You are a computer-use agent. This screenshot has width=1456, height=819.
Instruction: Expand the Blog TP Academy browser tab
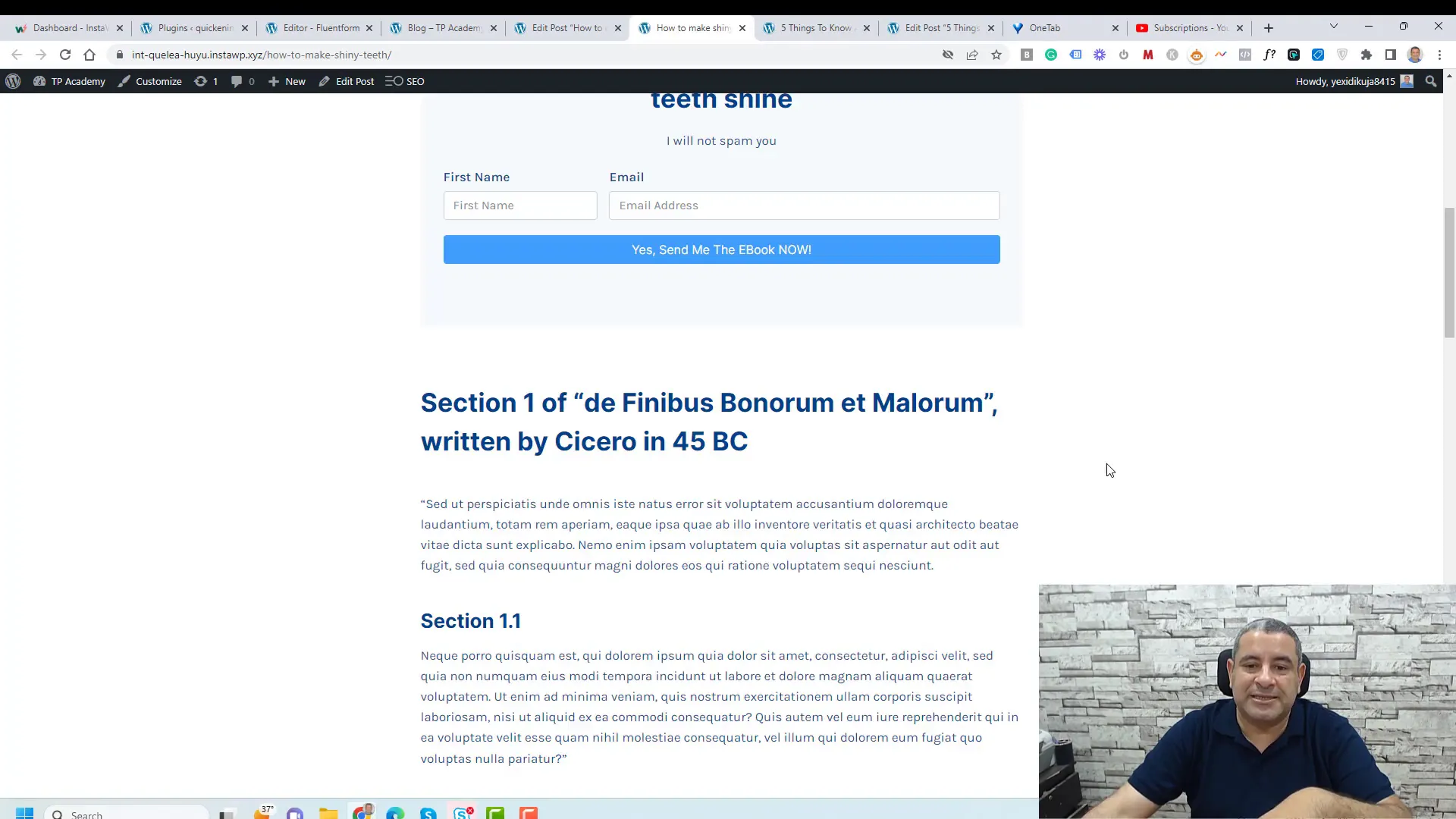point(440,27)
